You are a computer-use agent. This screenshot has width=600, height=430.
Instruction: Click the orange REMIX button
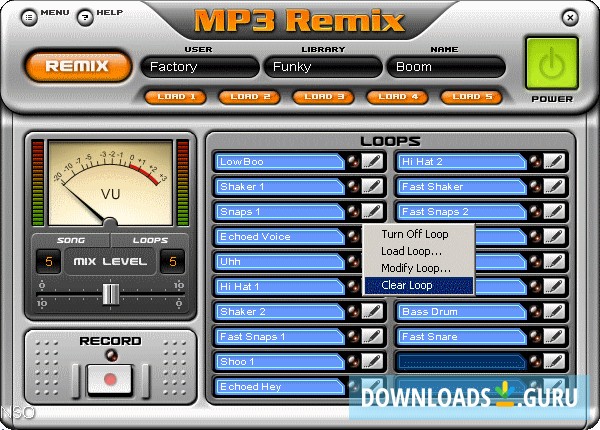[x=78, y=66]
